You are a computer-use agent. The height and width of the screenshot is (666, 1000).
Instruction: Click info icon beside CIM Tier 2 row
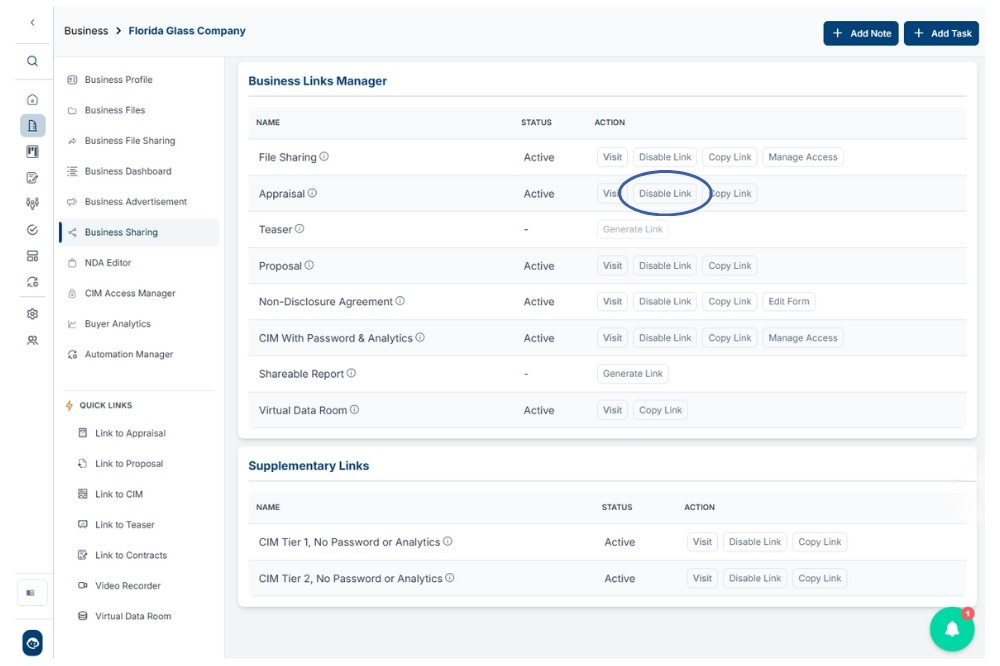point(450,577)
